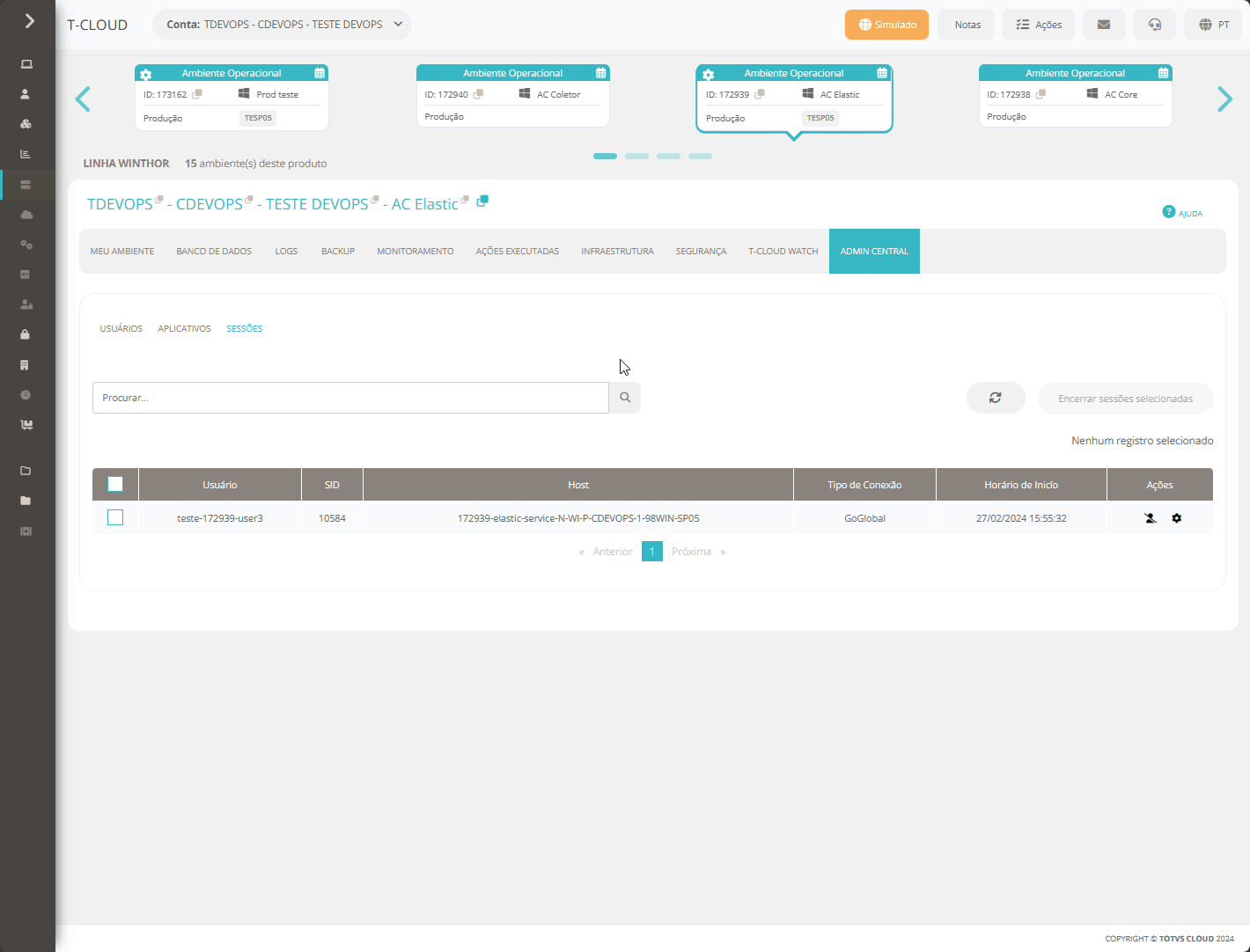The height and width of the screenshot is (952, 1250).
Task: Click Encerrar sessões selecionadas button
Action: pyautogui.click(x=1126, y=399)
